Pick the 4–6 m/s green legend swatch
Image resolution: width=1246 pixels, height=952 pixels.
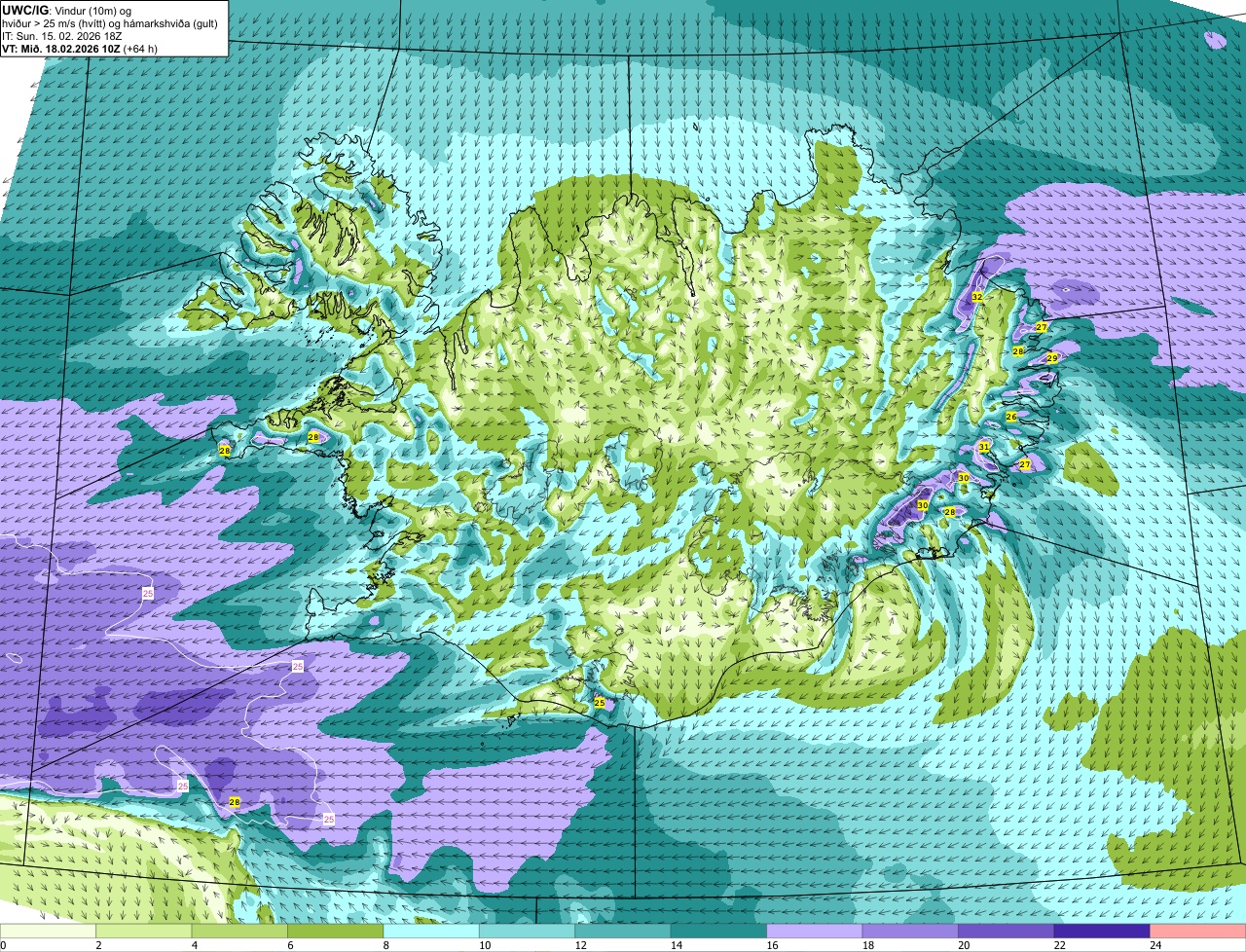coord(239,932)
